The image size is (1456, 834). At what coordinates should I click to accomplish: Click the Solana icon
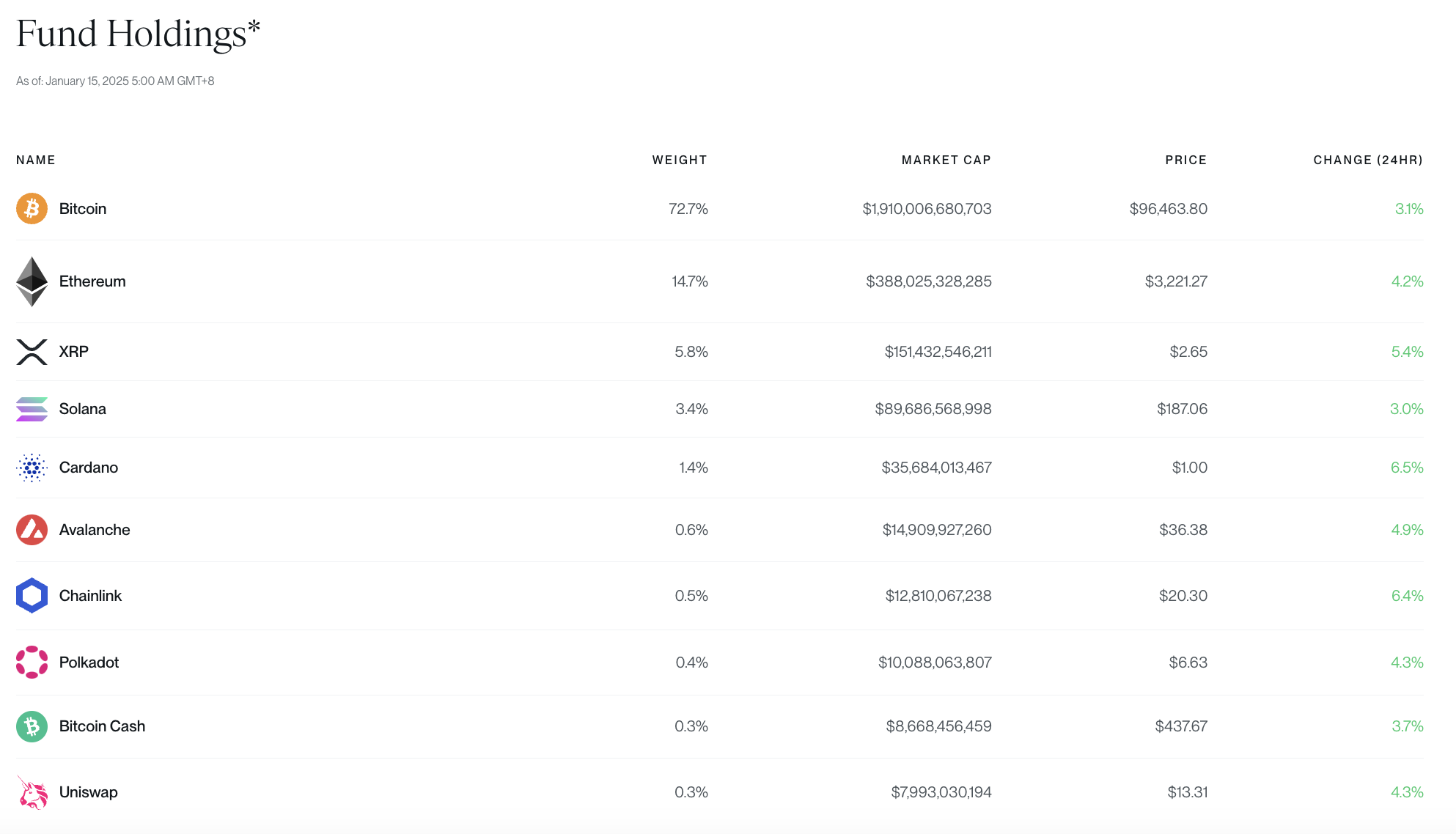(32, 409)
